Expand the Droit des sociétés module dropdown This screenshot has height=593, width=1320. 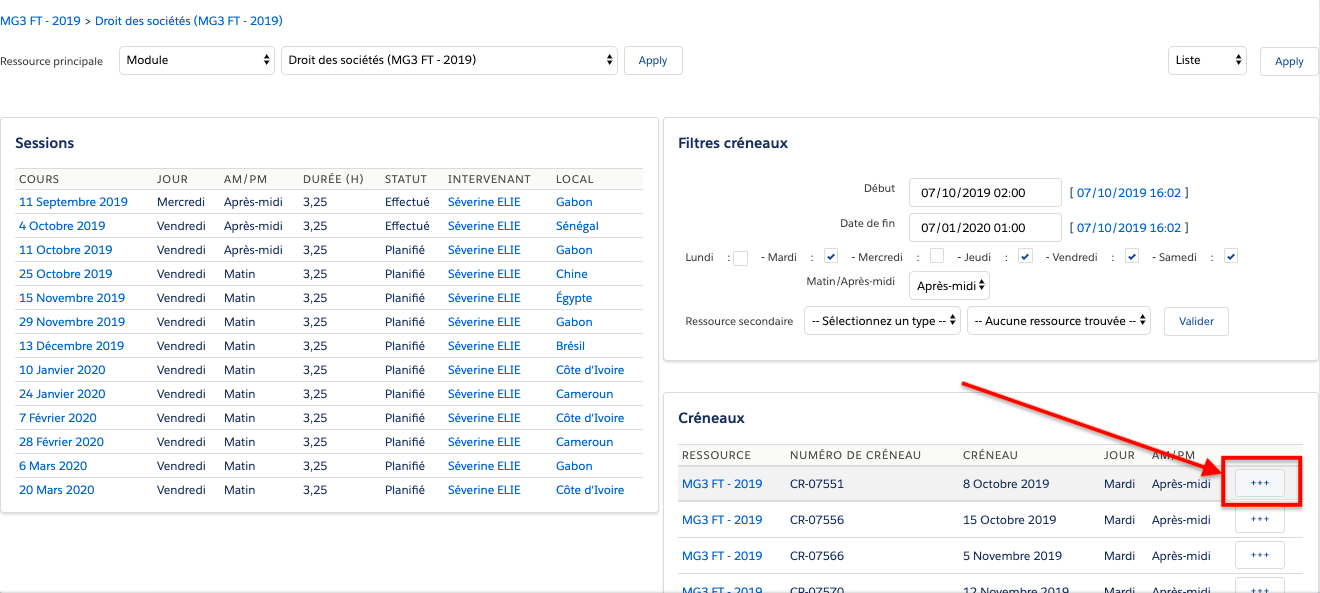point(449,60)
